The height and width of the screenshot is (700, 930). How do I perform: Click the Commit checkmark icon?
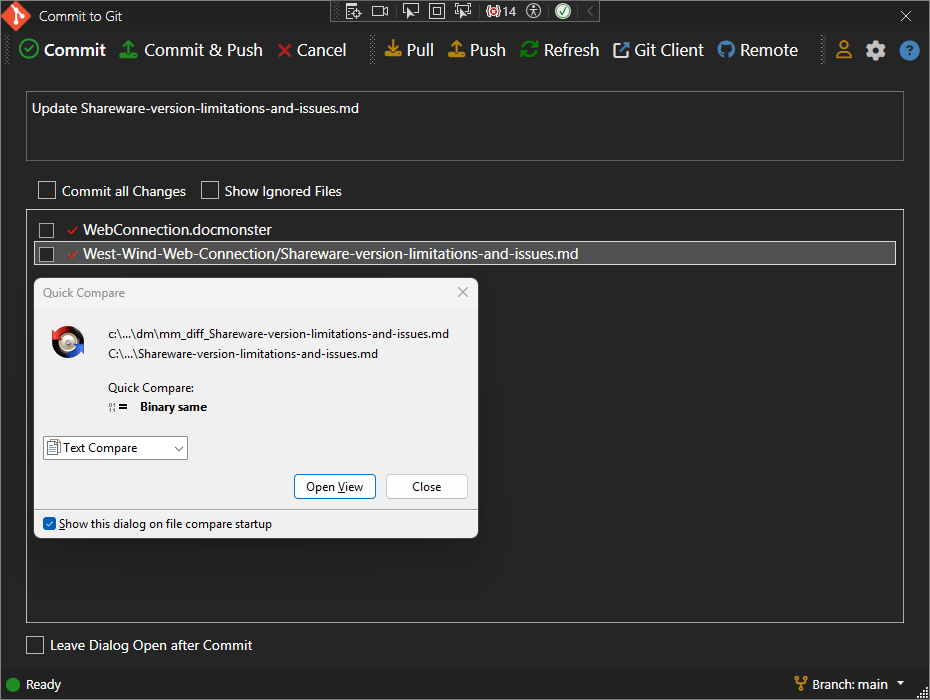[x=29, y=50]
